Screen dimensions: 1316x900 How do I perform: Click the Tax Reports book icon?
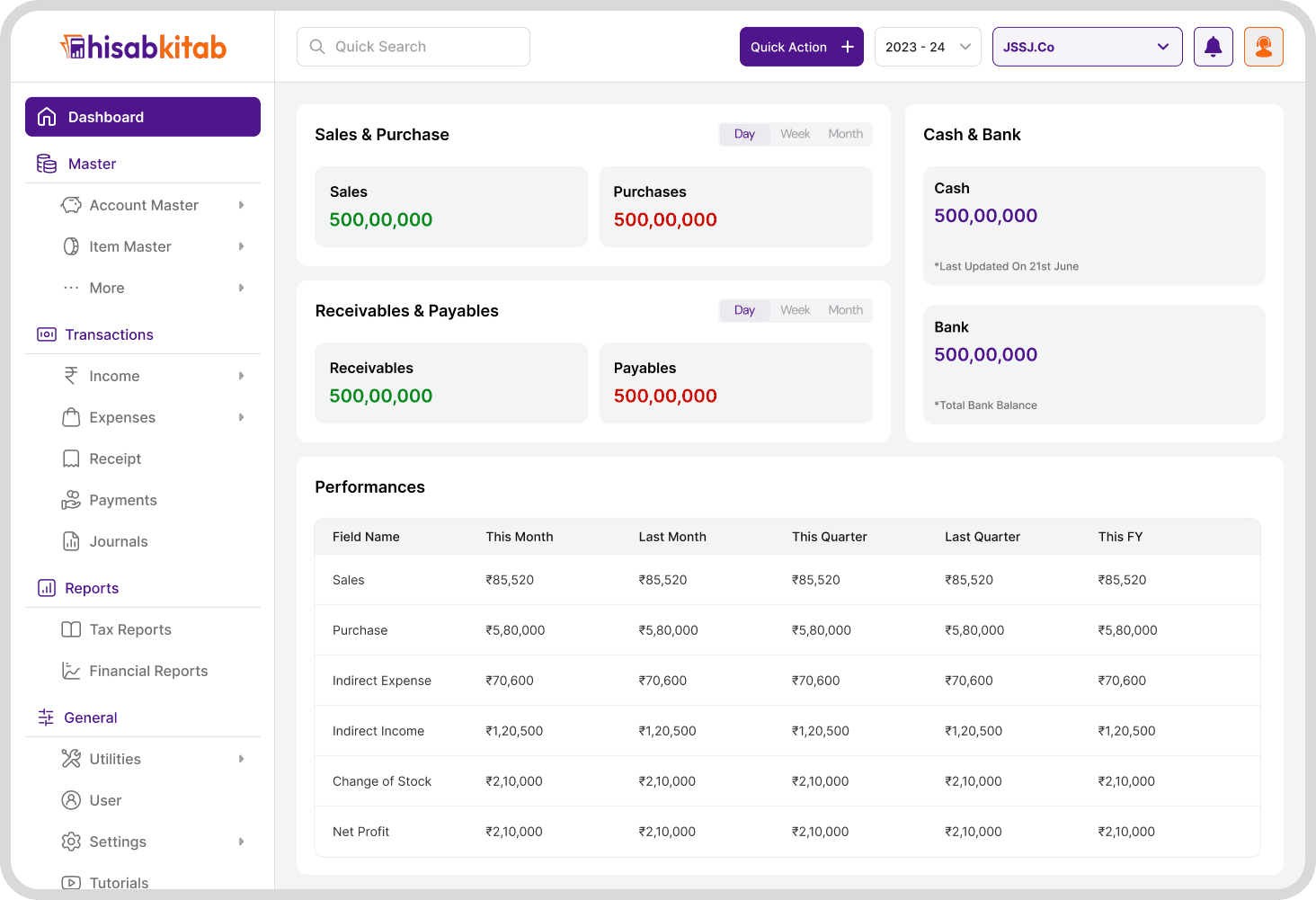coord(71,629)
